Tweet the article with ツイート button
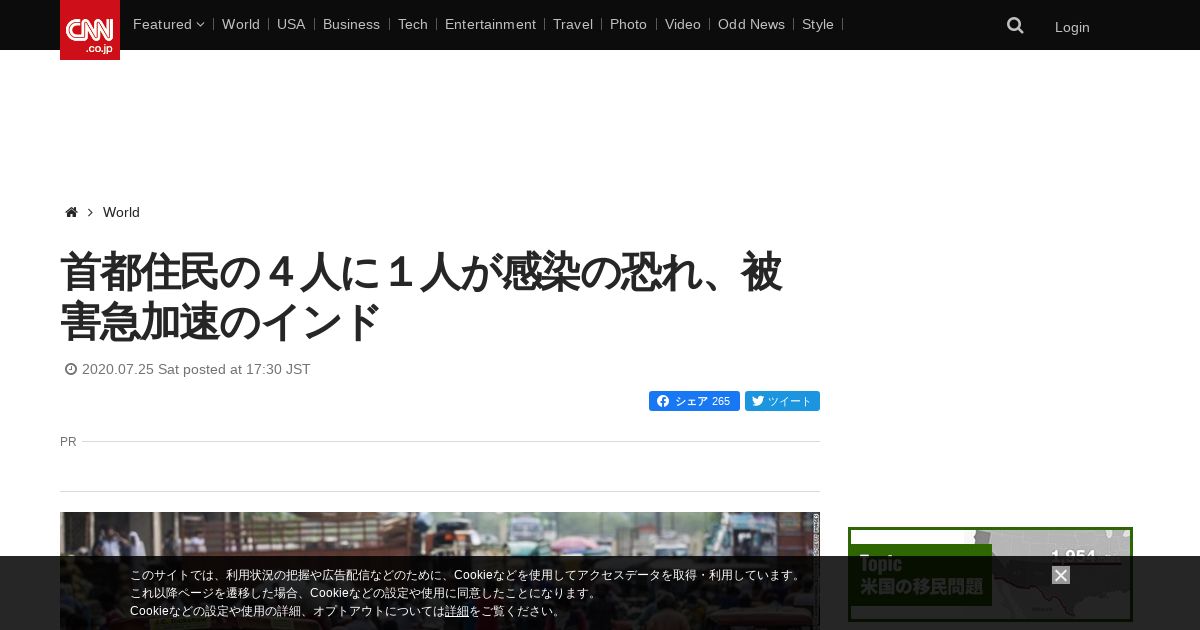The height and width of the screenshot is (630, 1200). tap(782, 401)
